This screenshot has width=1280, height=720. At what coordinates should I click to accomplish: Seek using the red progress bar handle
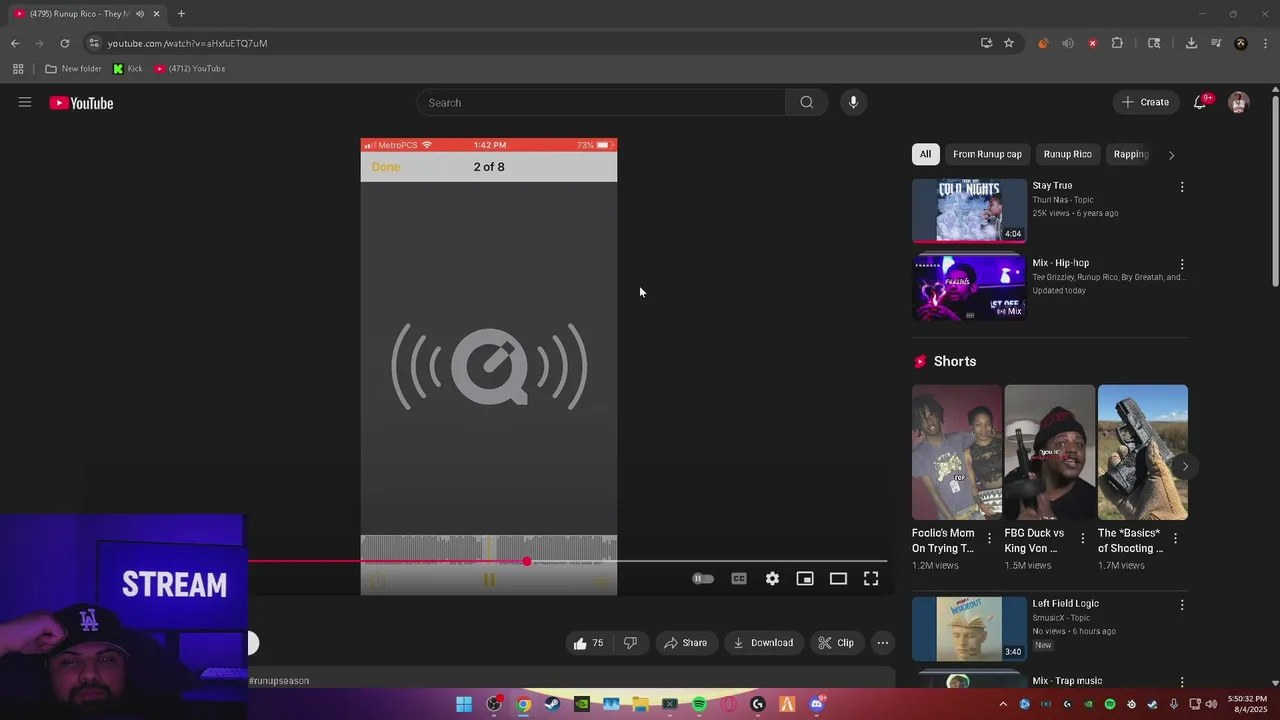[x=527, y=561]
